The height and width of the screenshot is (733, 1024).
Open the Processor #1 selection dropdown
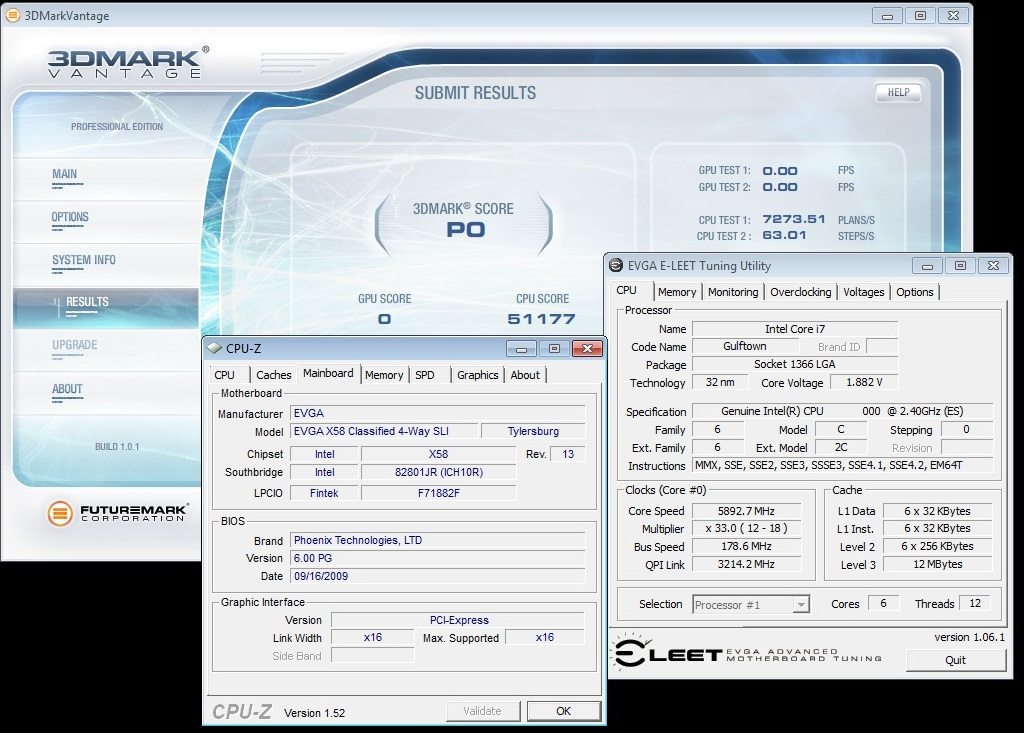800,604
